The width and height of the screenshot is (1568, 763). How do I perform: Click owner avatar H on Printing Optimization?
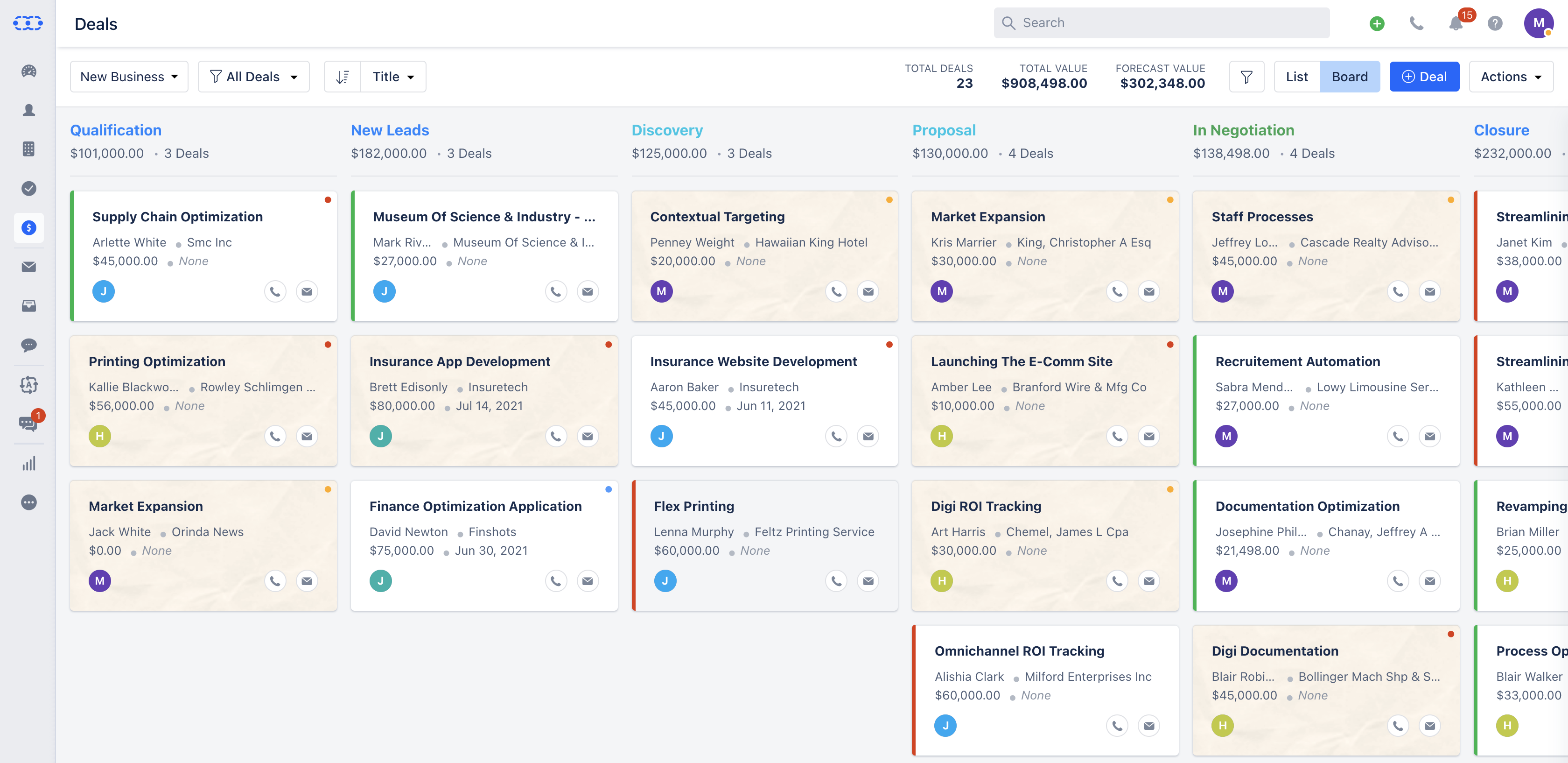tap(100, 437)
